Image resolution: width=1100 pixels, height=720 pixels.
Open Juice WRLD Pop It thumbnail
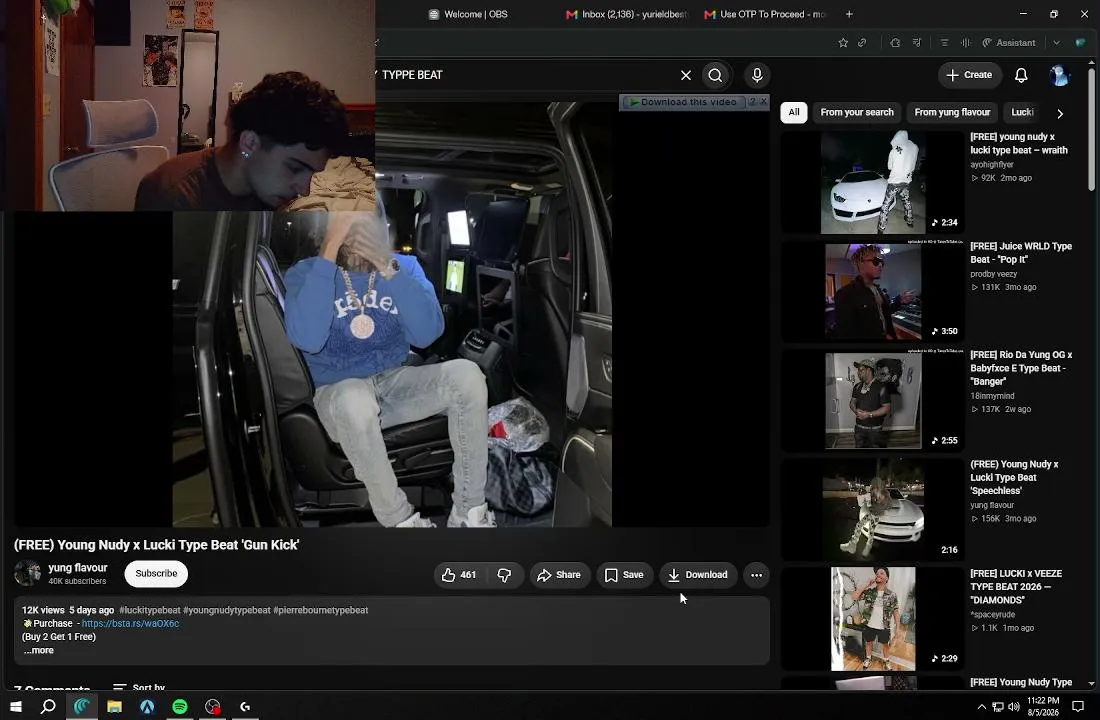click(x=873, y=292)
